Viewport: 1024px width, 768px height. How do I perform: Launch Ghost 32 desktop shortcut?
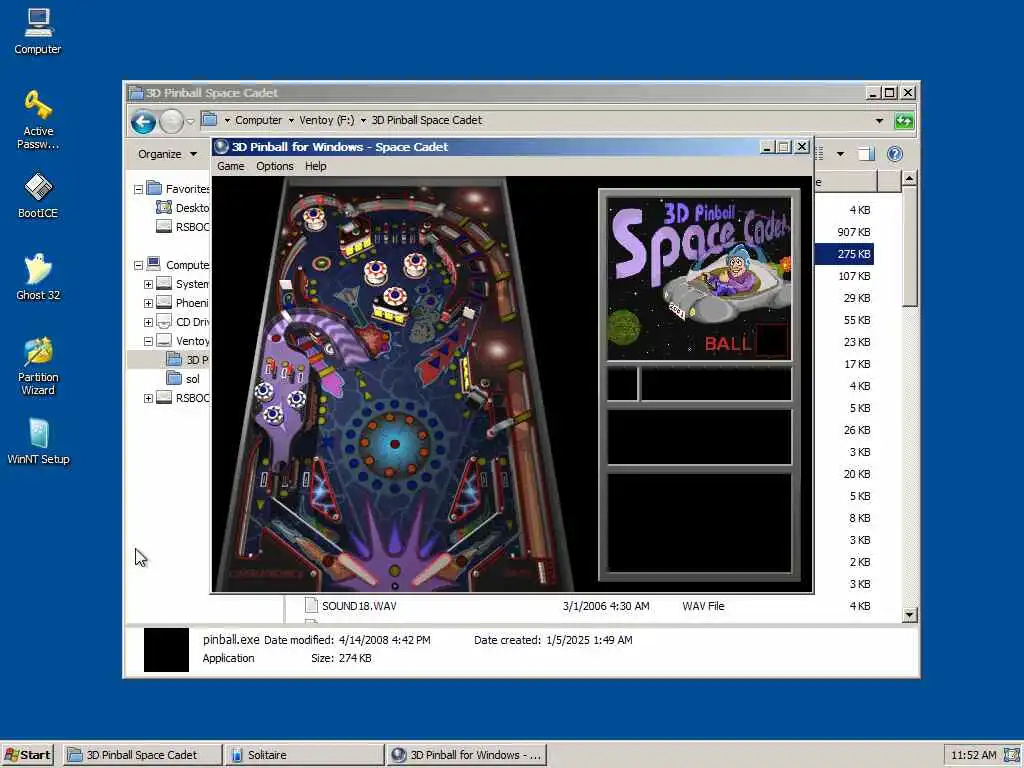[38, 278]
